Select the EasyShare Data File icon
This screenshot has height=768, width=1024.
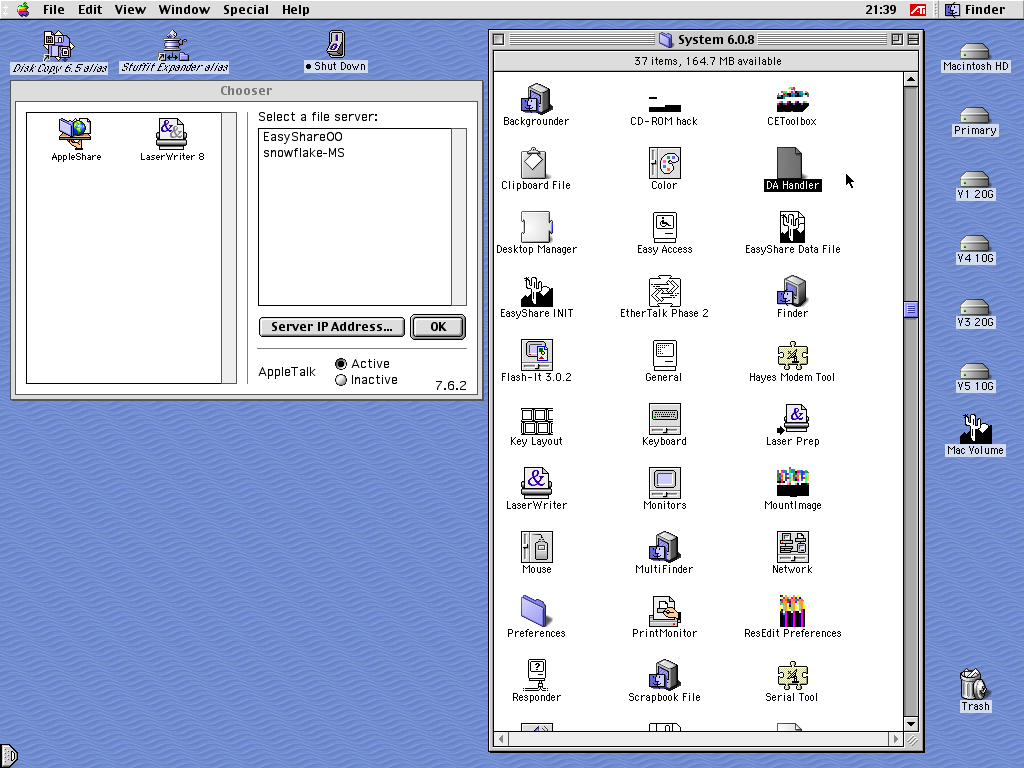(792, 227)
